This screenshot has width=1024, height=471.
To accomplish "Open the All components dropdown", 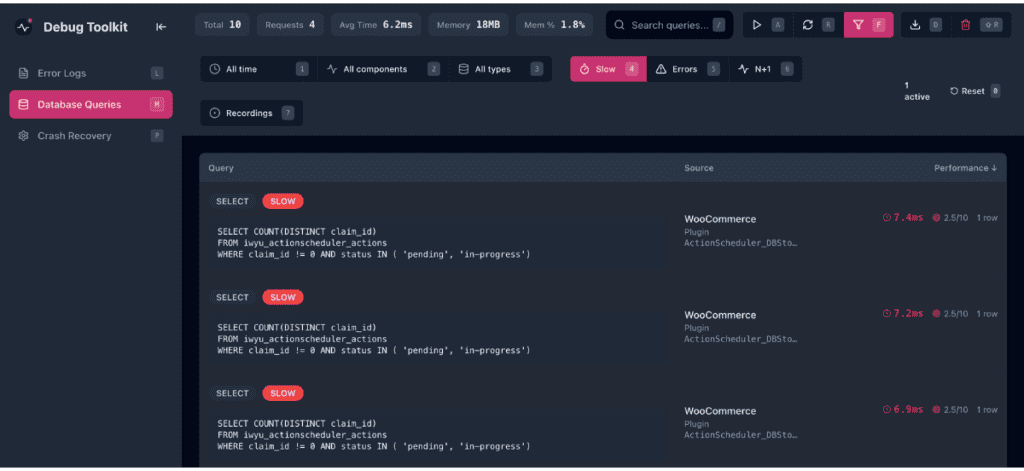I will click(383, 69).
